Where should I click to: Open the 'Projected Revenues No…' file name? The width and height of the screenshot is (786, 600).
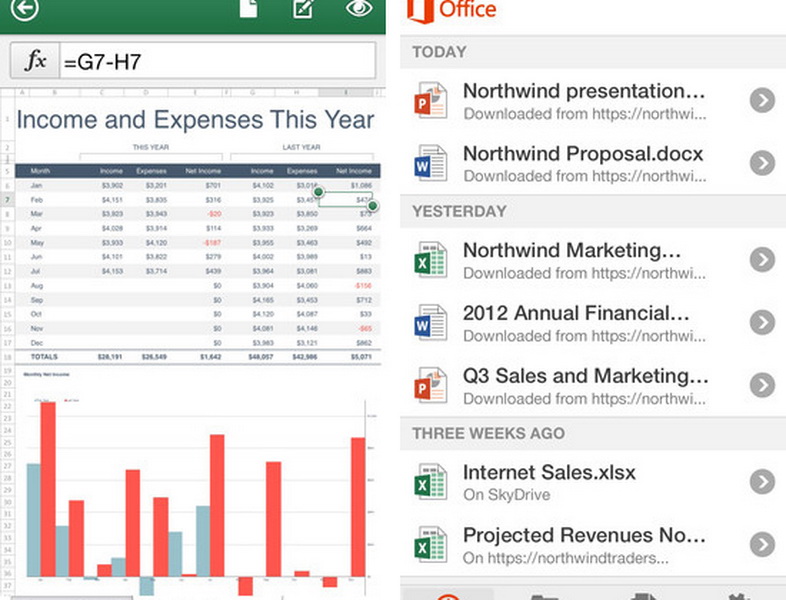584,535
